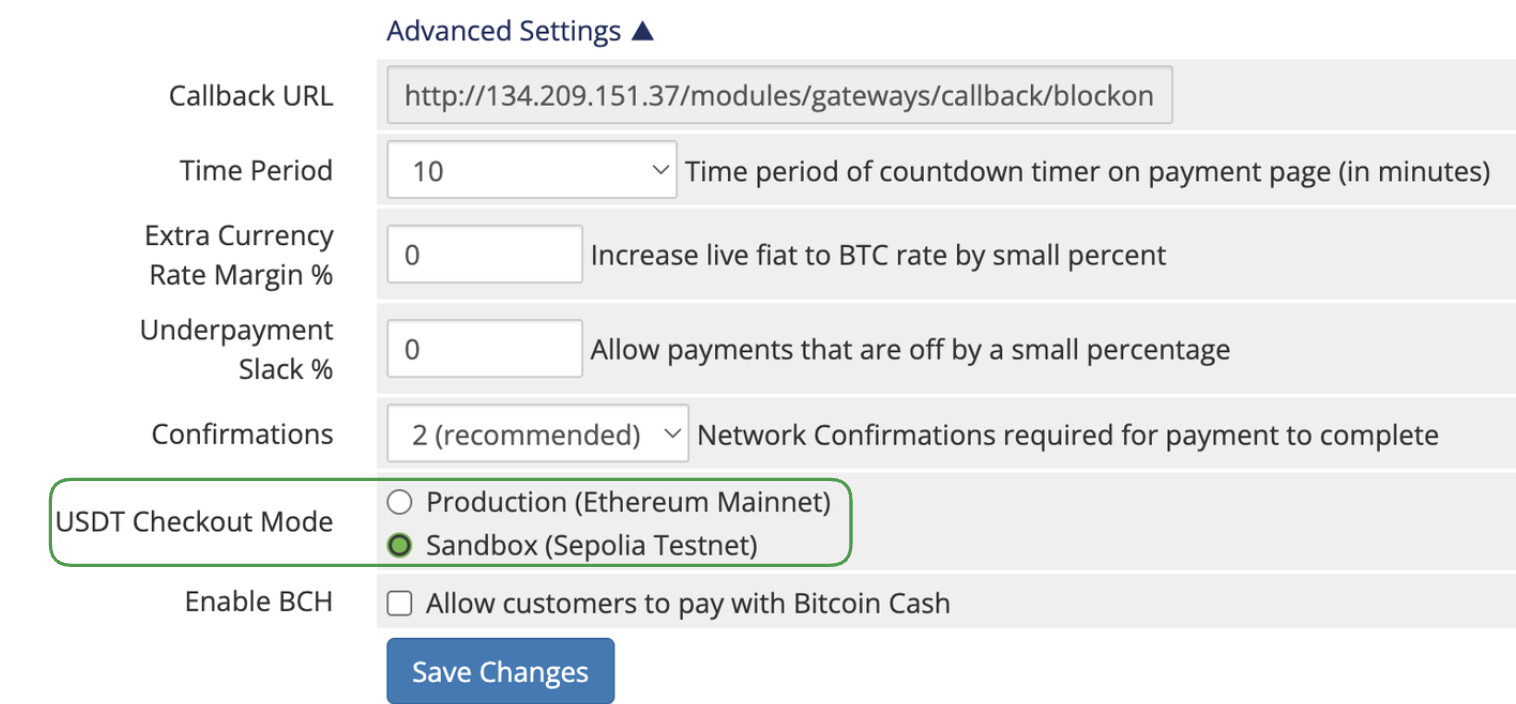Click the Advanced Settings link text
This screenshot has width=1516, height=704.
(504, 32)
